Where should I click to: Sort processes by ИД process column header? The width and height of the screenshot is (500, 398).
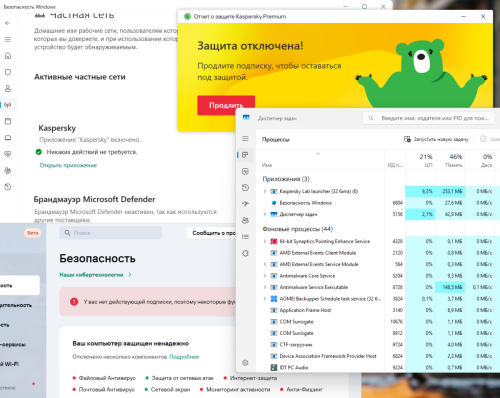[x=395, y=165]
